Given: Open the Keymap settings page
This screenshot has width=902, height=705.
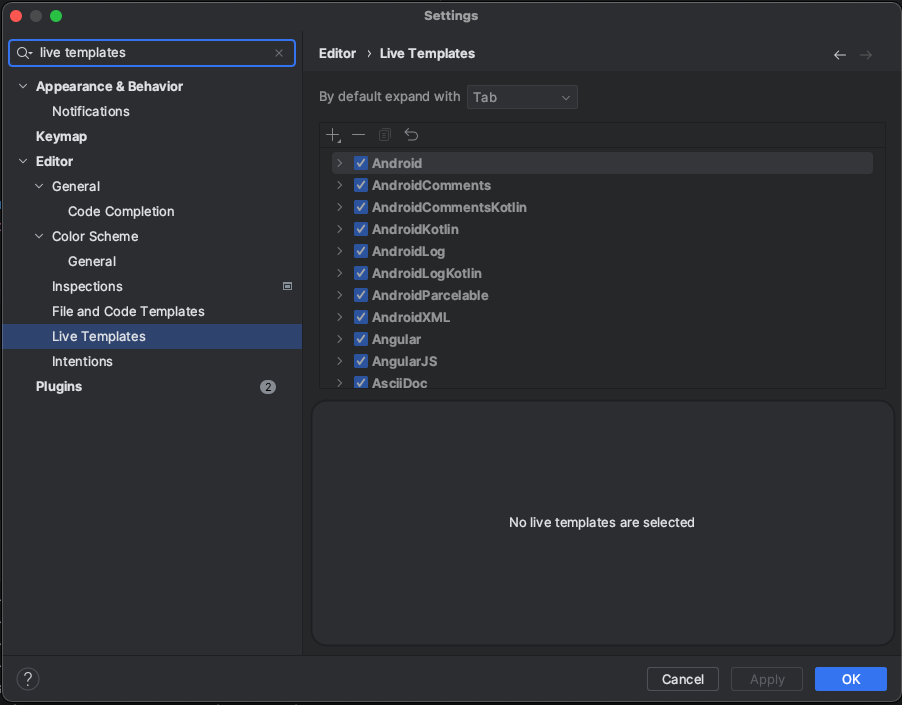Looking at the screenshot, I should 61,136.
